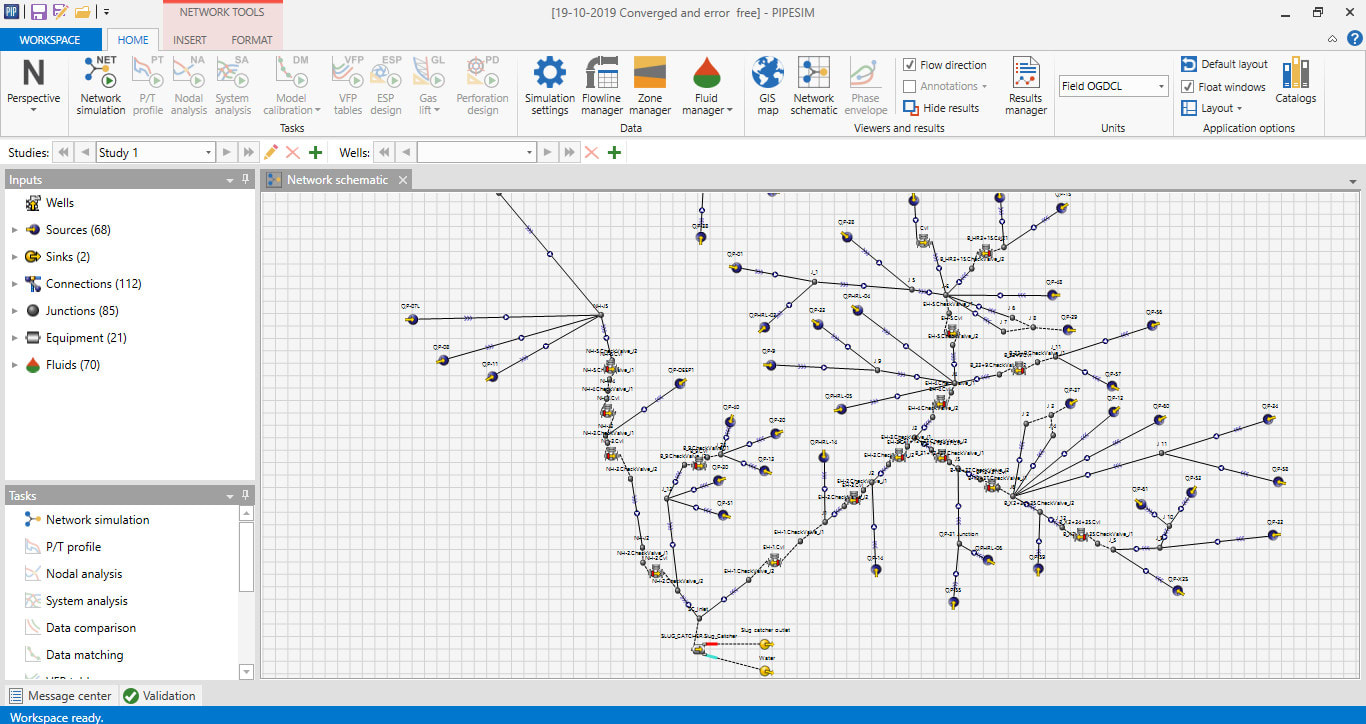Image resolution: width=1366 pixels, height=724 pixels.
Task: Click the Slug catcher equipment node
Action: 698,648
